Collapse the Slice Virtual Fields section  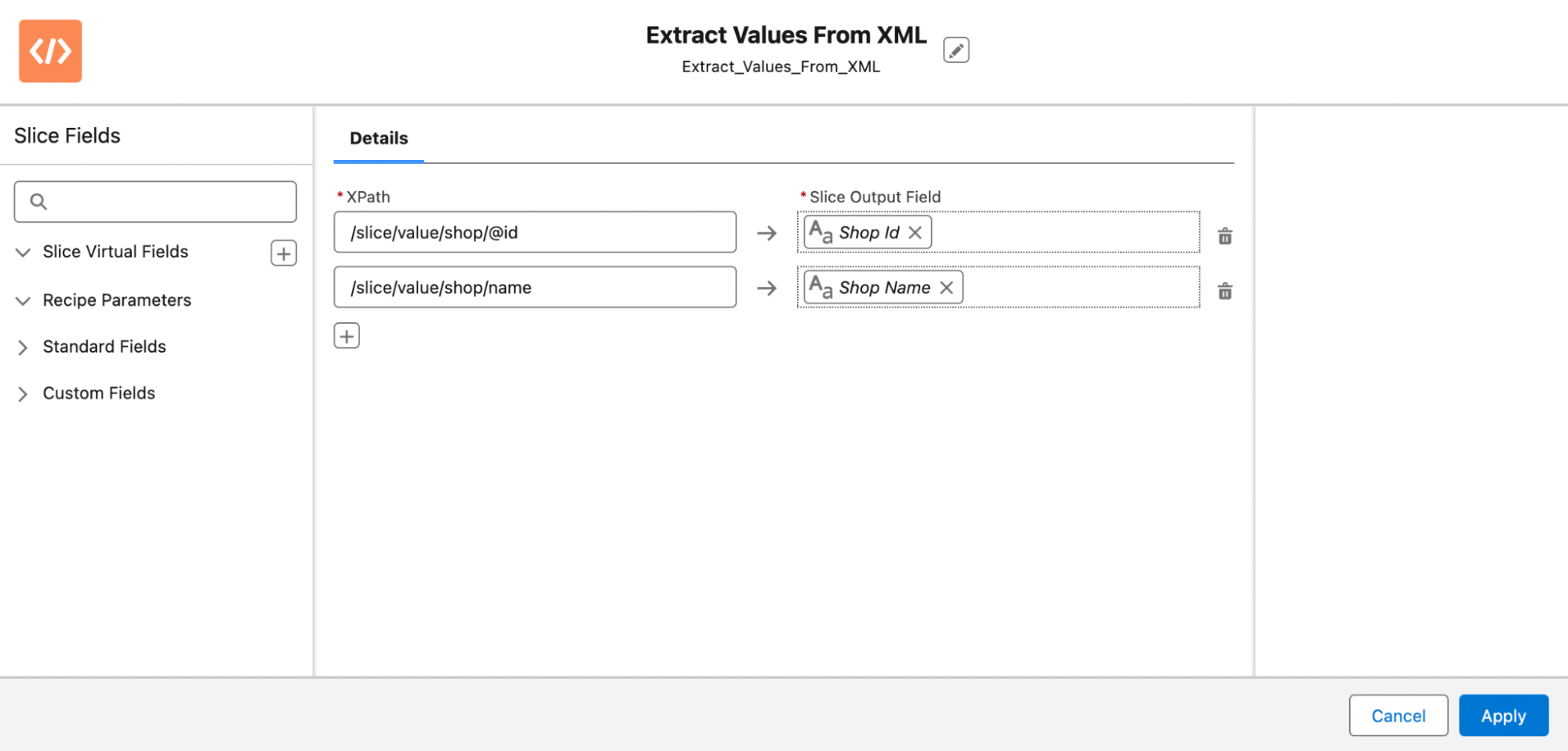coord(23,252)
